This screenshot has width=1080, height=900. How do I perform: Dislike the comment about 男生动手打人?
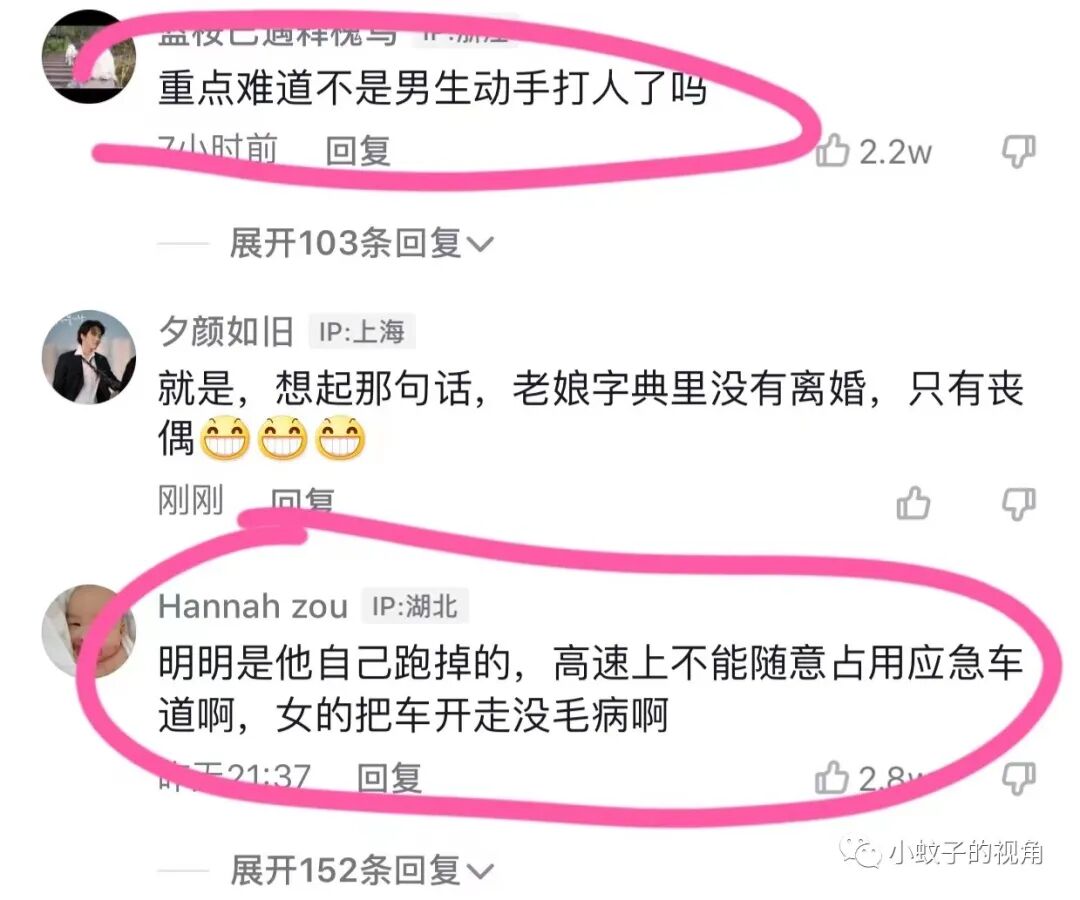pyautogui.click(x=1018, y=151)
